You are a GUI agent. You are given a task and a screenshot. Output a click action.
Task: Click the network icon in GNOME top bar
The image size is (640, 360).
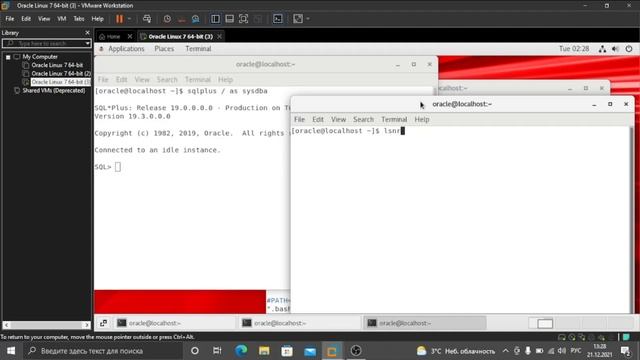click(602, 49)
